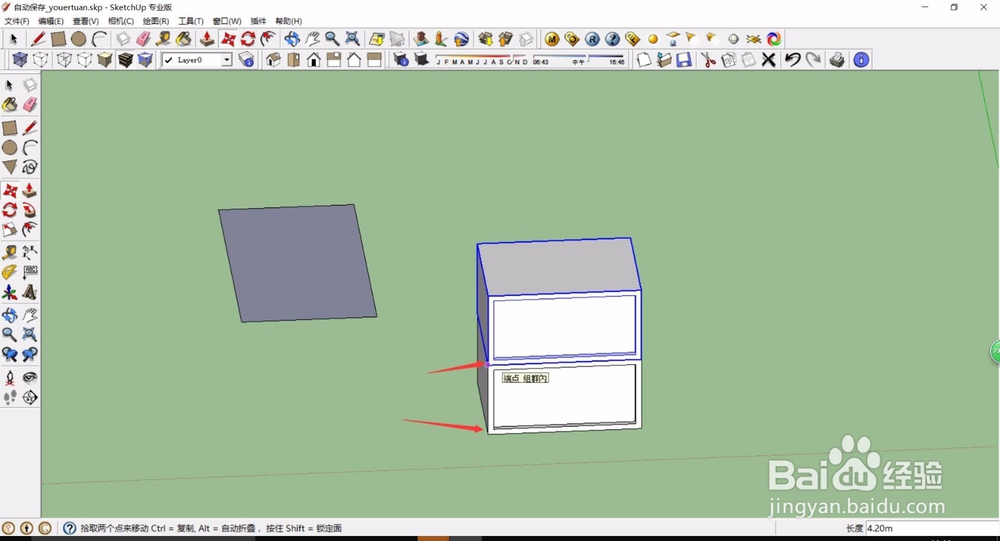Image resolution: width=1000 pixels, height=541 pixels.
Task: Open the Google Earth globe icon
Action: [461, 40]
